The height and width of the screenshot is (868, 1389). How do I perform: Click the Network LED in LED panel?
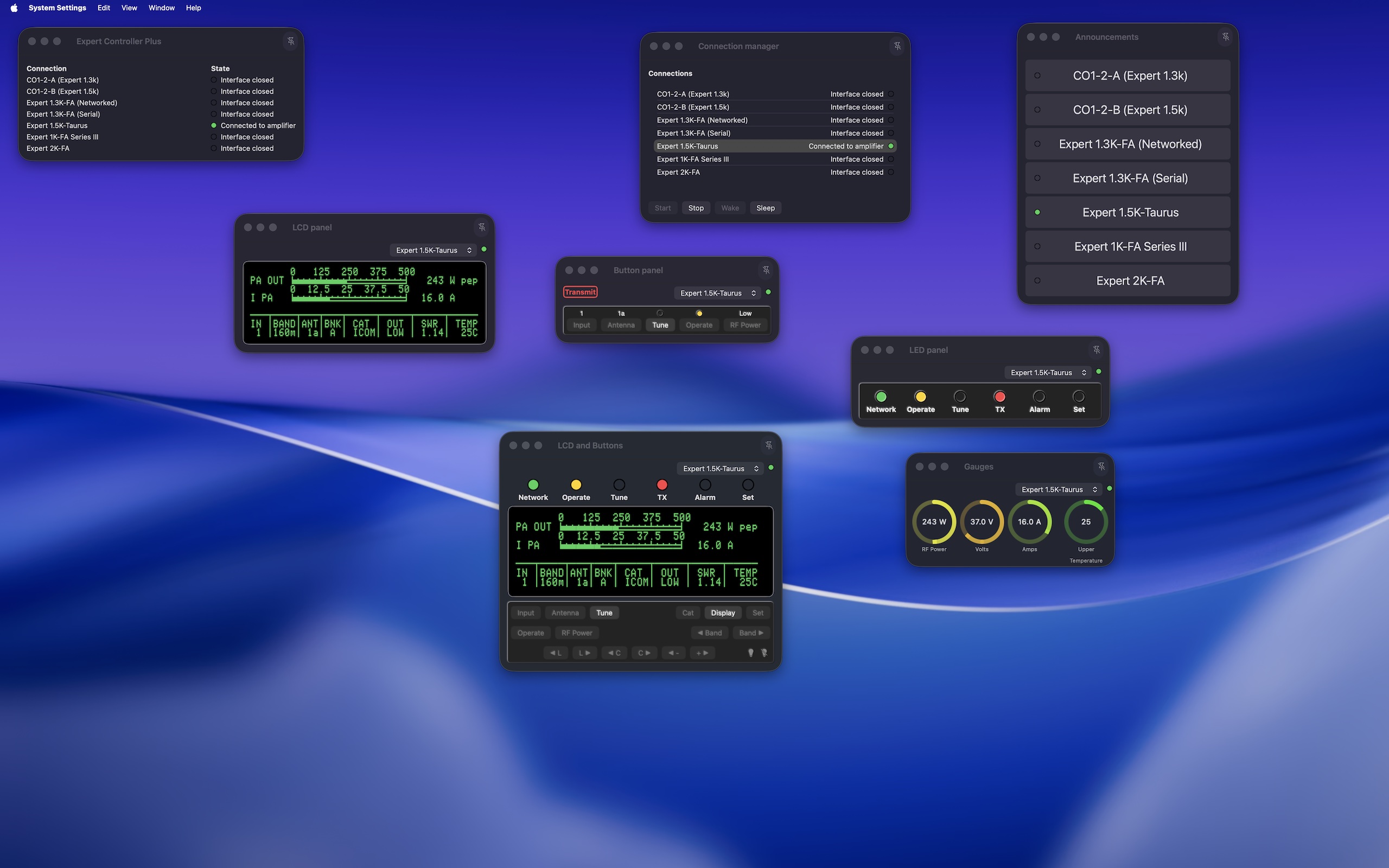click(881, 397)
